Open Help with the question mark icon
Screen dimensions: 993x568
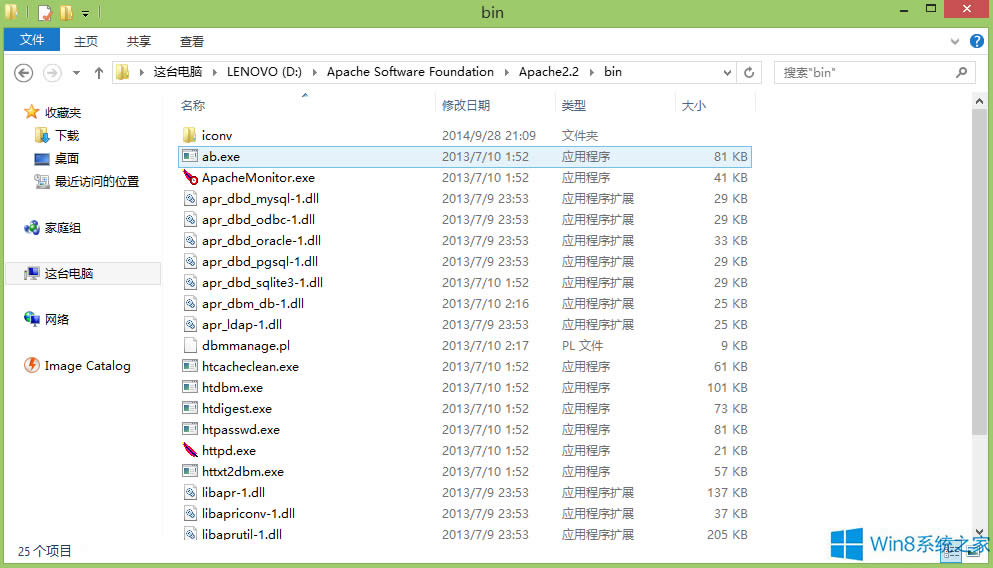(977, 41)
